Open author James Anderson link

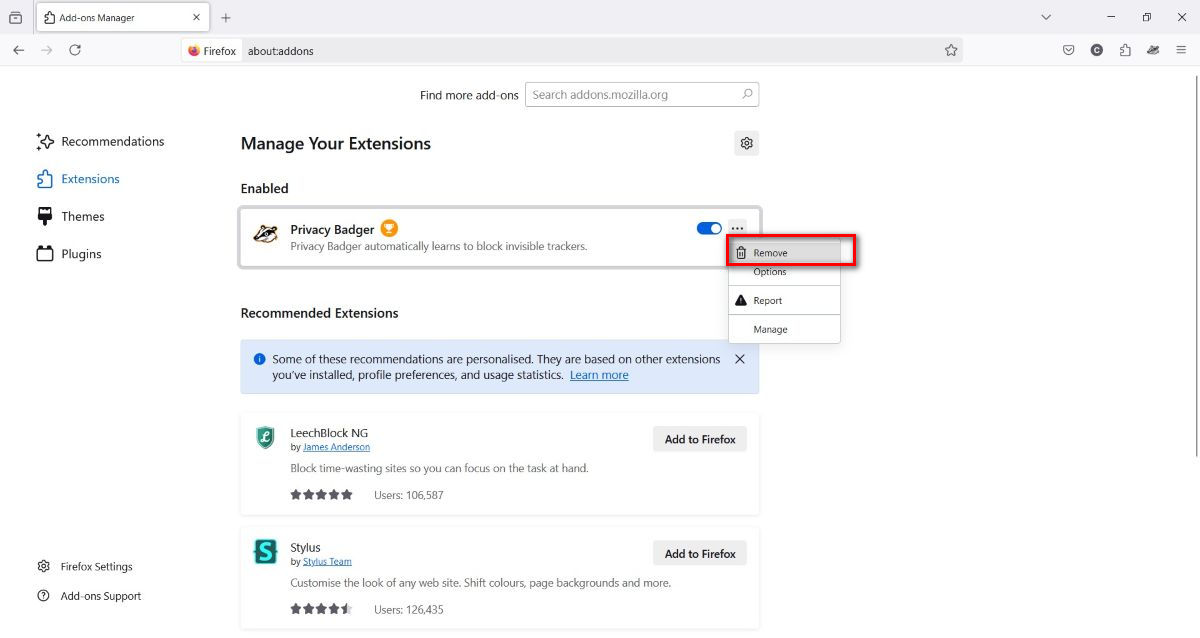tap(336, 447)
